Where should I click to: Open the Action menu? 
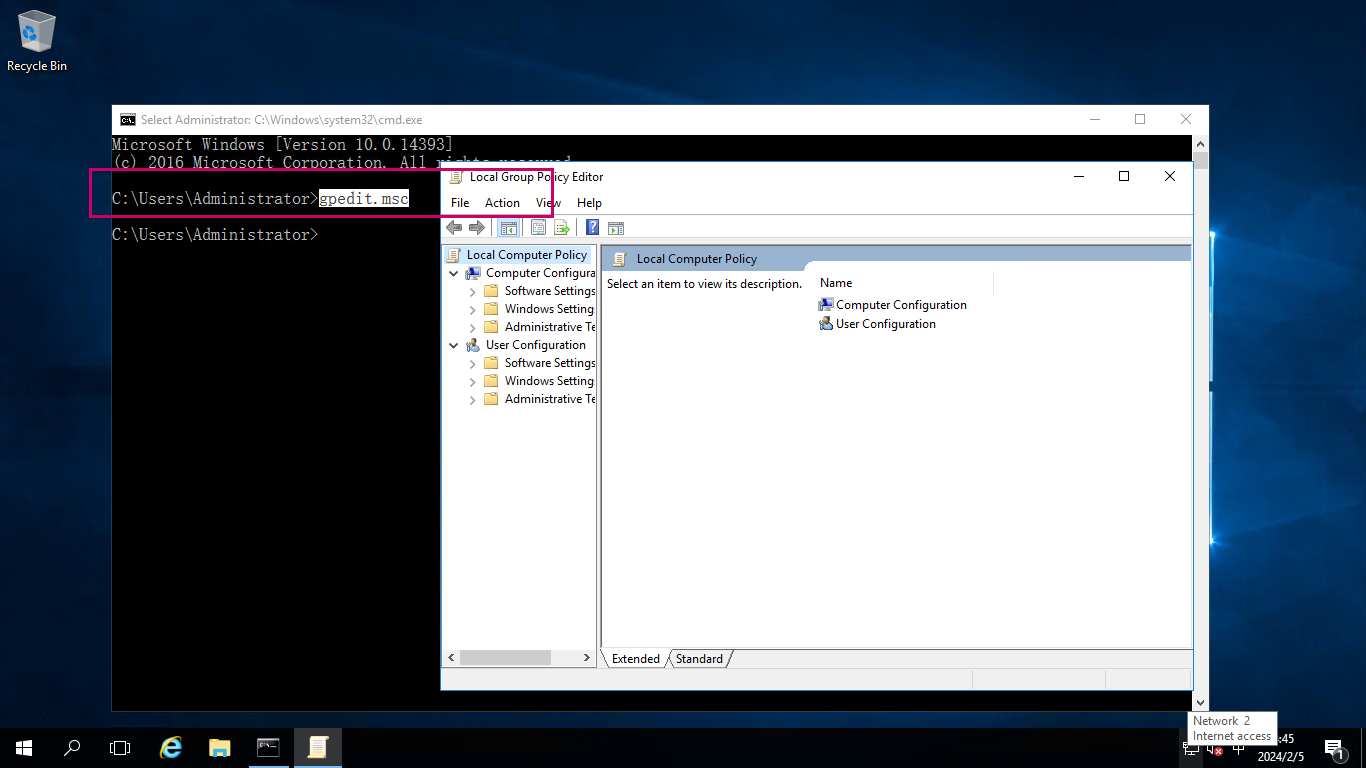(x=502, y=203)
